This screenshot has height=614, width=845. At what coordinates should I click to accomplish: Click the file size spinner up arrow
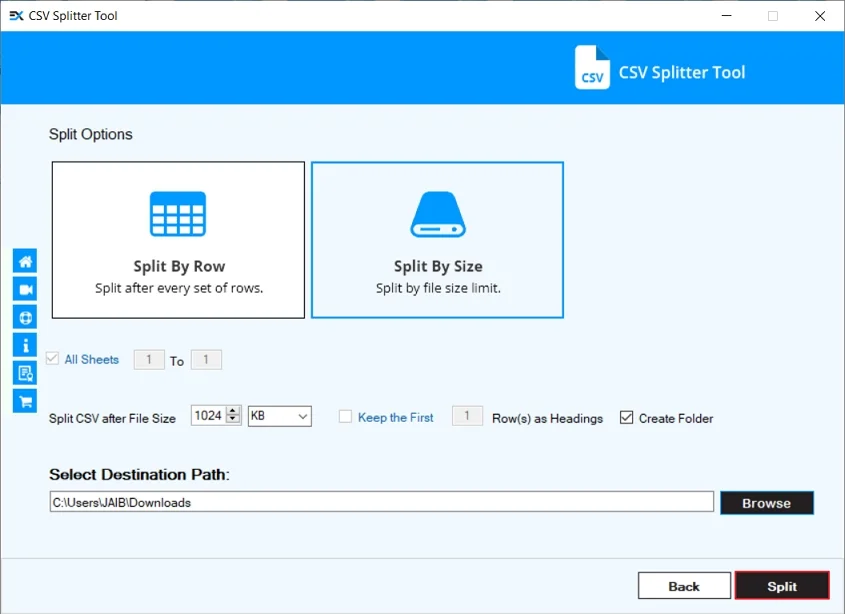pos(233,411)
